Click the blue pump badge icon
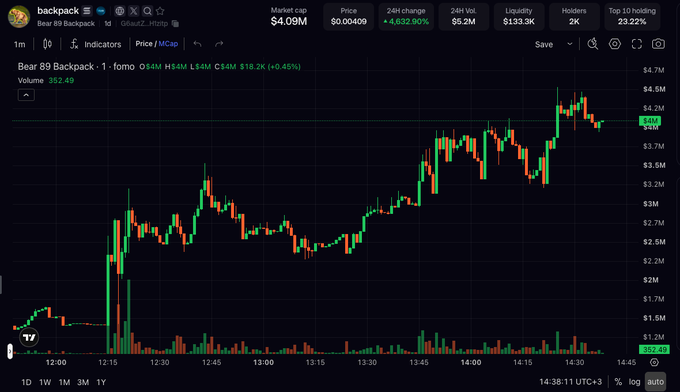Image resolution: width=680 pixels, height=392 pixels. pyautogui.click(x=101, y=11)
